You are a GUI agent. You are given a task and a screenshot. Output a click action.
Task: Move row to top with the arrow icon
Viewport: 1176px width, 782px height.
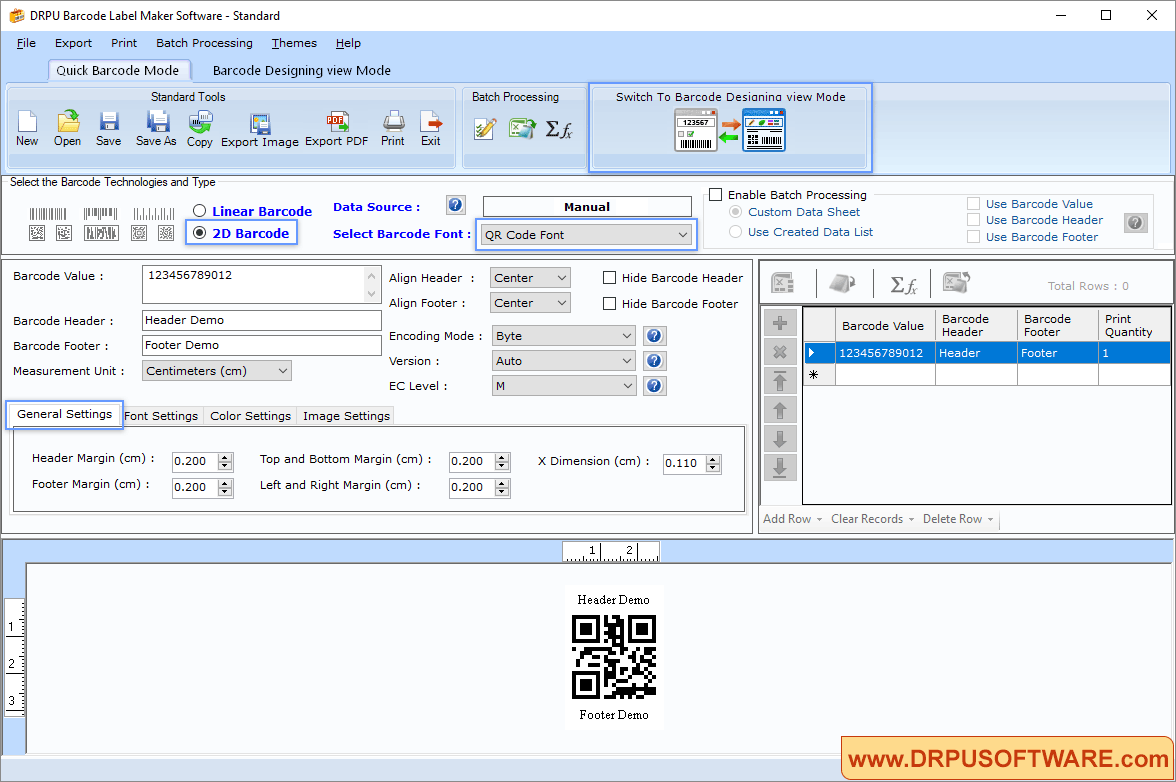(780, 381)
